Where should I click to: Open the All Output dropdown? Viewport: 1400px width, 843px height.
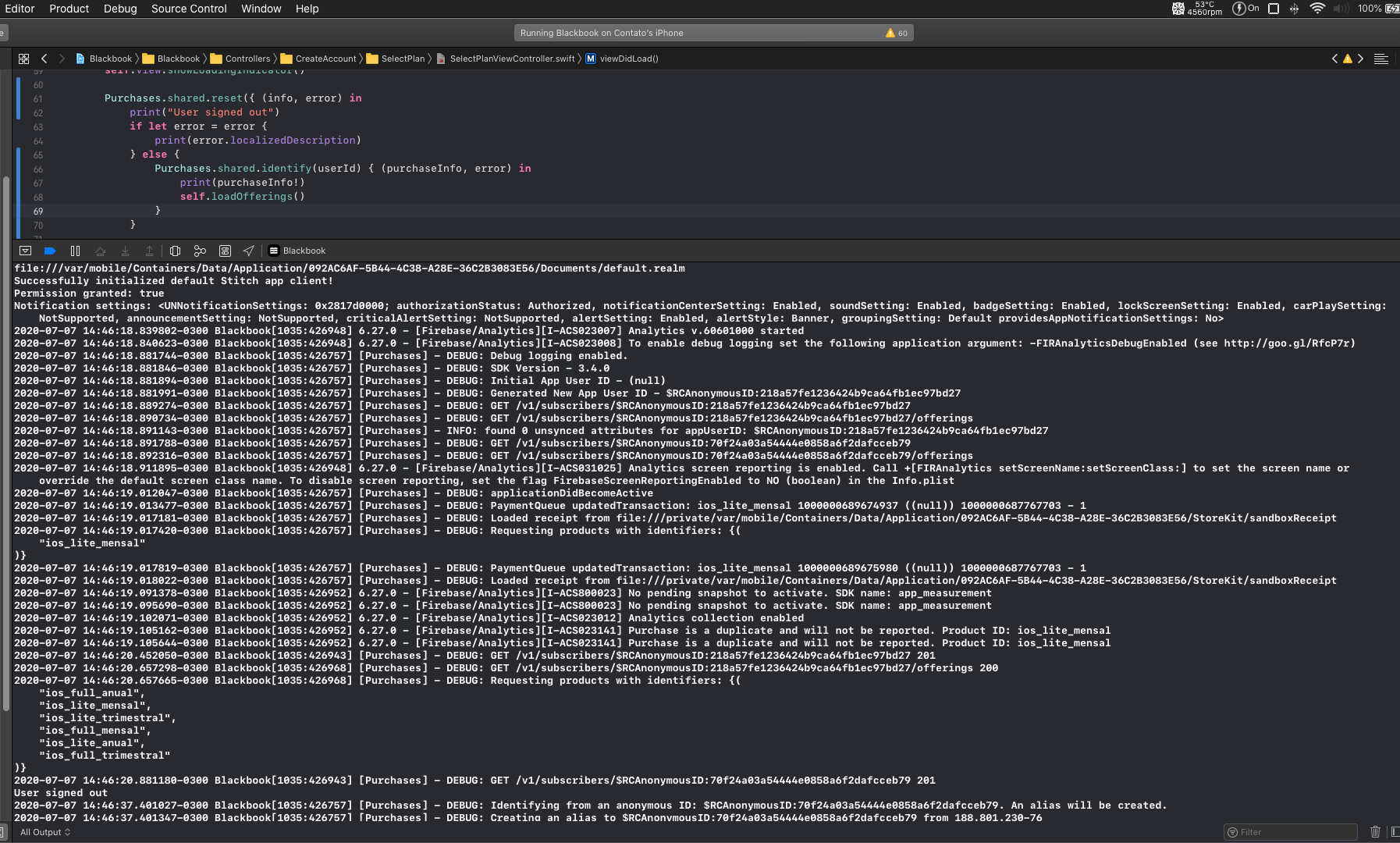click(x=44, y=832)
